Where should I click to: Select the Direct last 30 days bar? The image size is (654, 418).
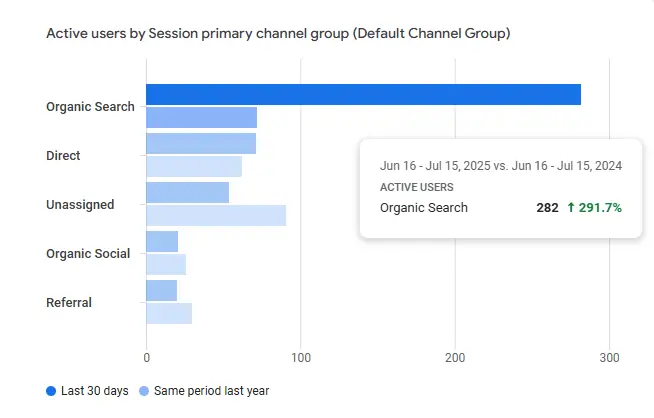(201, 143)
